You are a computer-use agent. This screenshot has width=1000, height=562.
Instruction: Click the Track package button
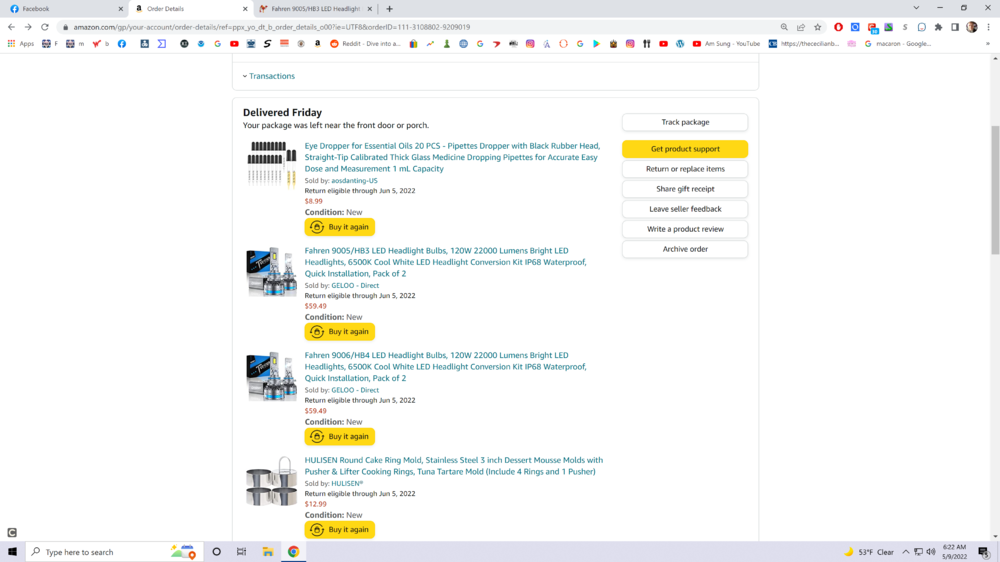[x=685, y=122]
